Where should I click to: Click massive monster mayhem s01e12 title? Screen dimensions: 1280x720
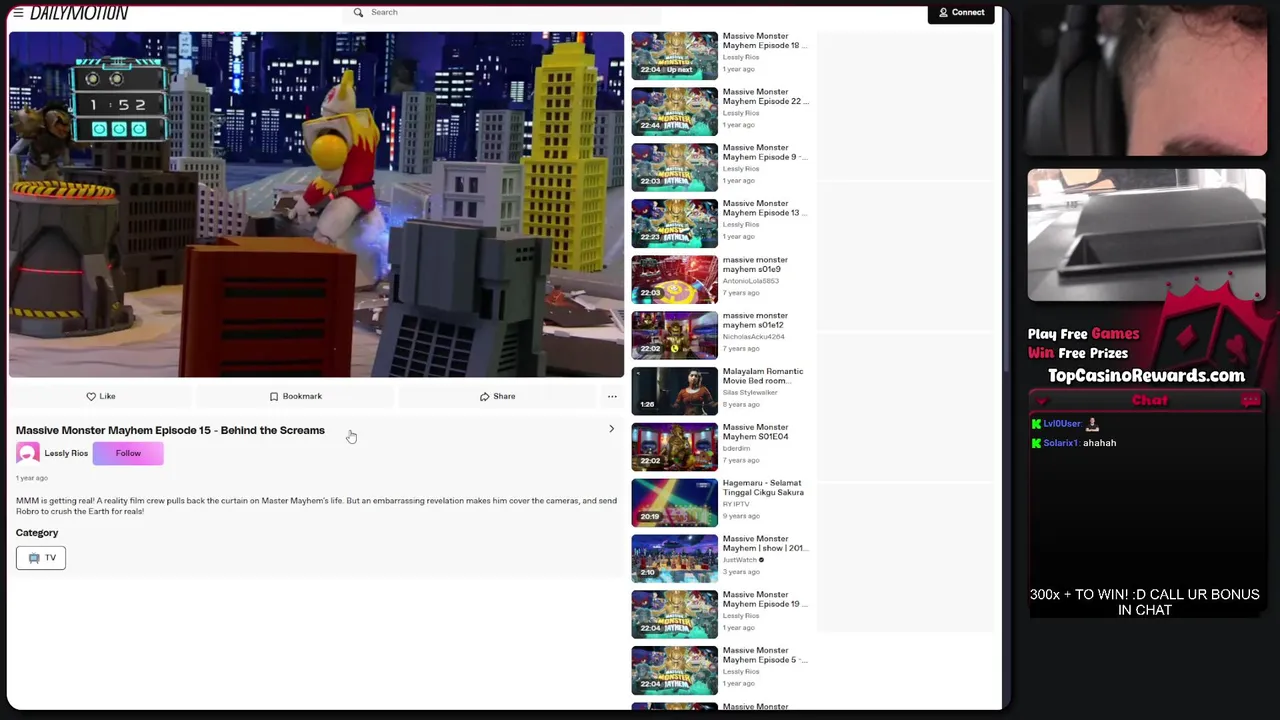(x=755, y=321)
